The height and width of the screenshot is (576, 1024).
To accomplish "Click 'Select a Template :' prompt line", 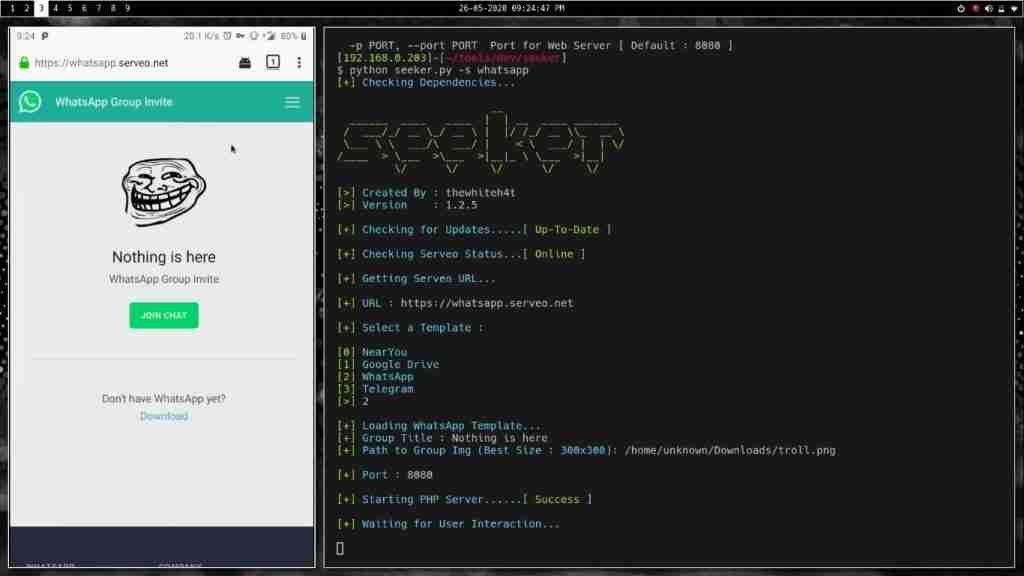I will [x=410, y=328].
